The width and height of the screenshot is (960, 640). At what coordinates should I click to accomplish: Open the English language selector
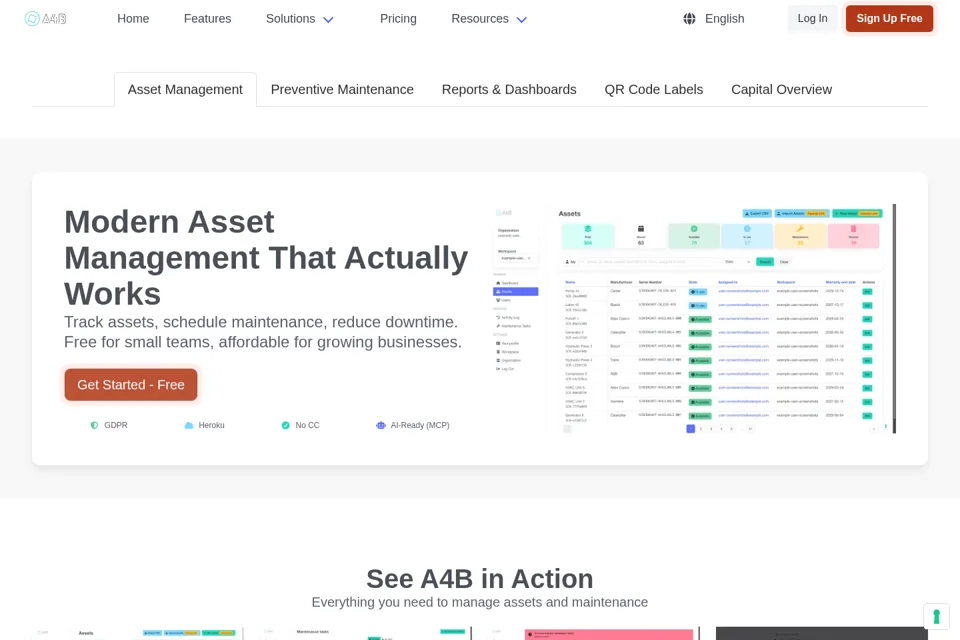click(714, 19)
